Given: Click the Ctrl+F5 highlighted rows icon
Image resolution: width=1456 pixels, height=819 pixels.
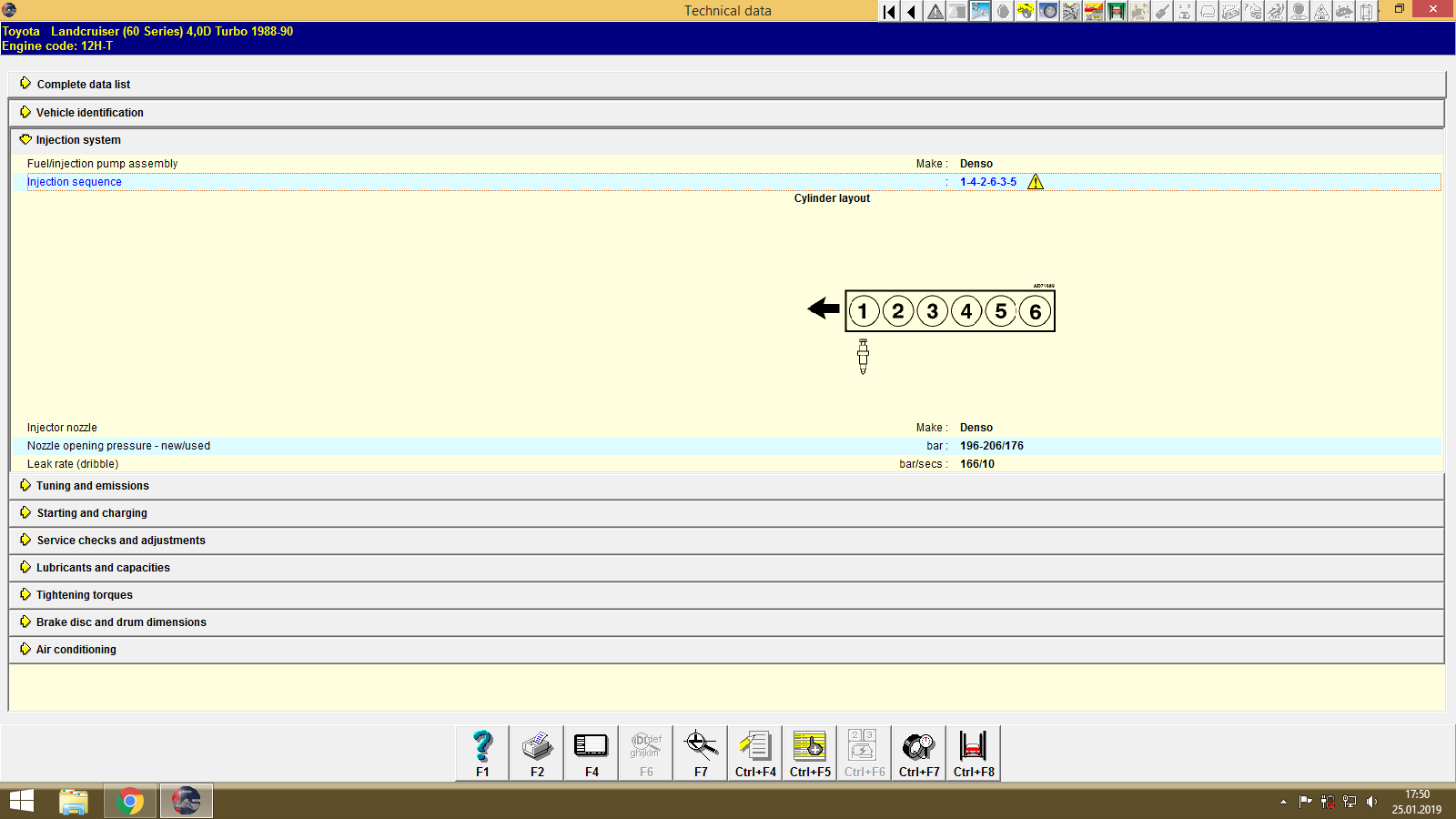Looking at the screenshot, I should click(810, 753).
